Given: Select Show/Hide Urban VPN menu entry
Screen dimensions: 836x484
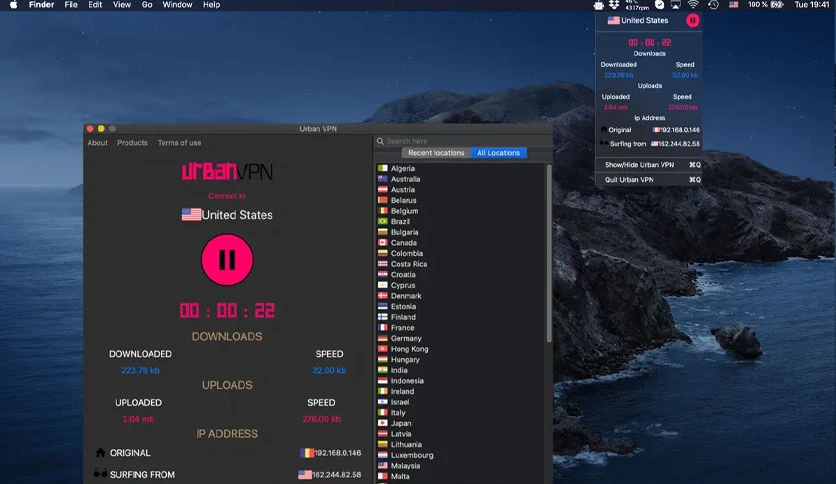Looking at the screenshot, I should pos(649,165).
